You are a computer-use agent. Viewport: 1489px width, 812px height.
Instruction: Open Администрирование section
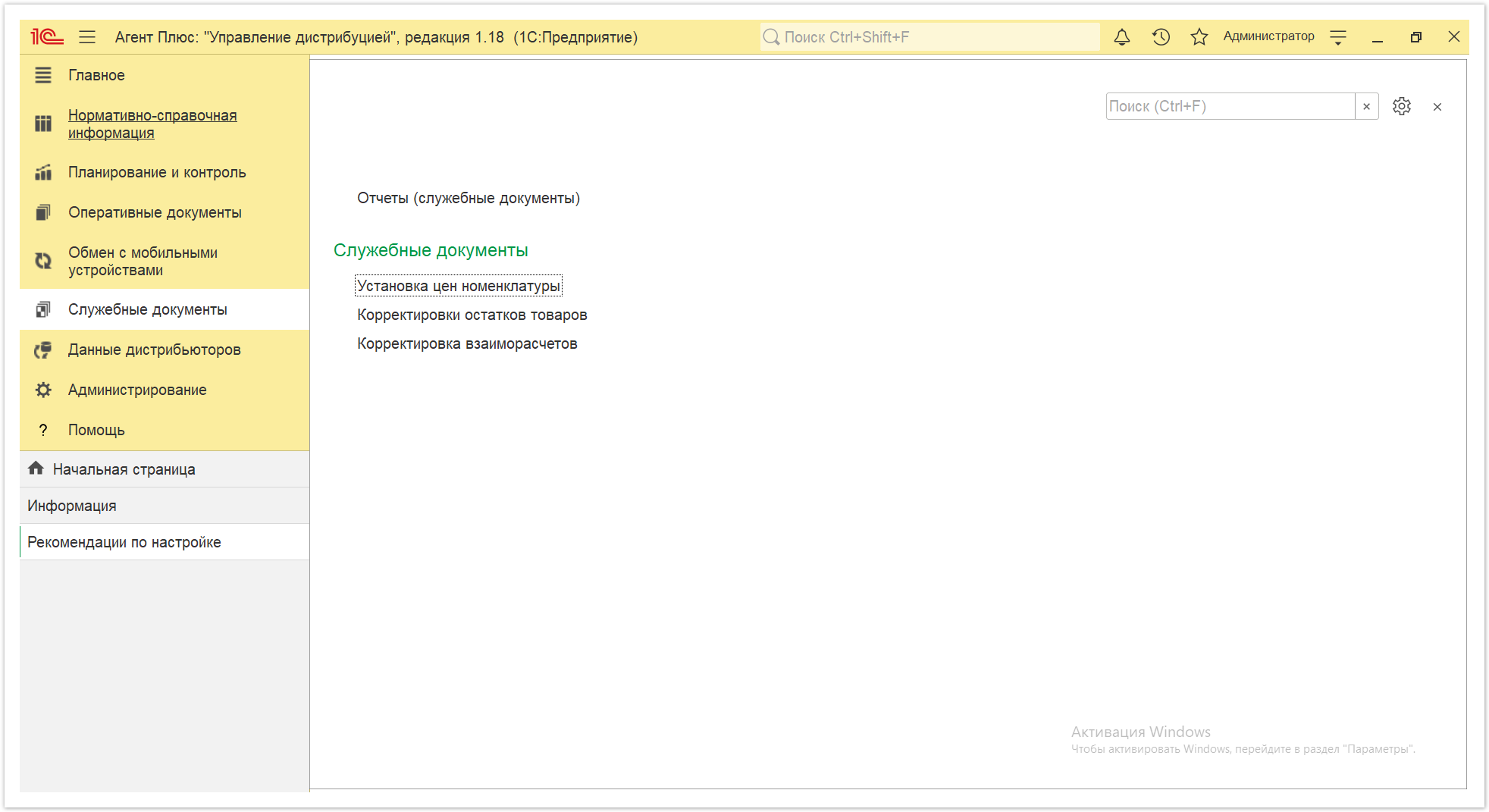(137, 390)
